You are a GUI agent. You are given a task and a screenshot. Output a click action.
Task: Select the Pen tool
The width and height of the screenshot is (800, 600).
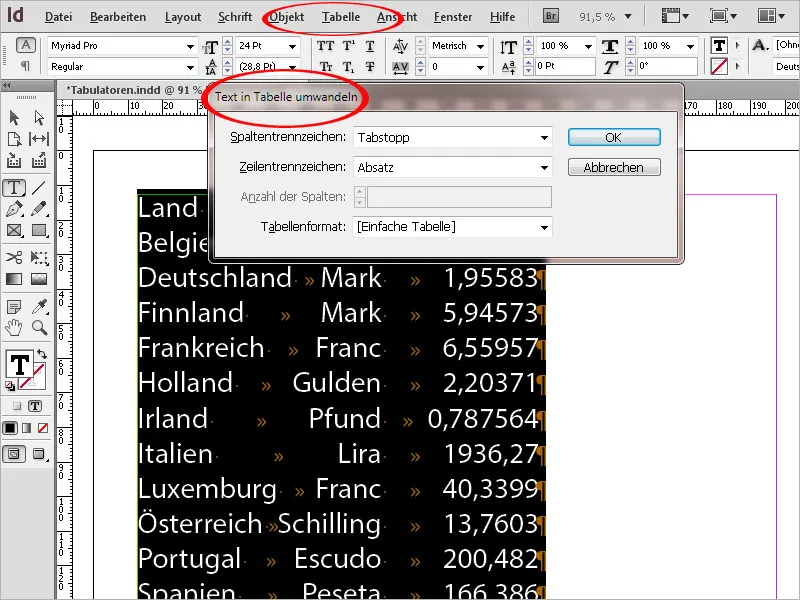[x=14, y=209]
